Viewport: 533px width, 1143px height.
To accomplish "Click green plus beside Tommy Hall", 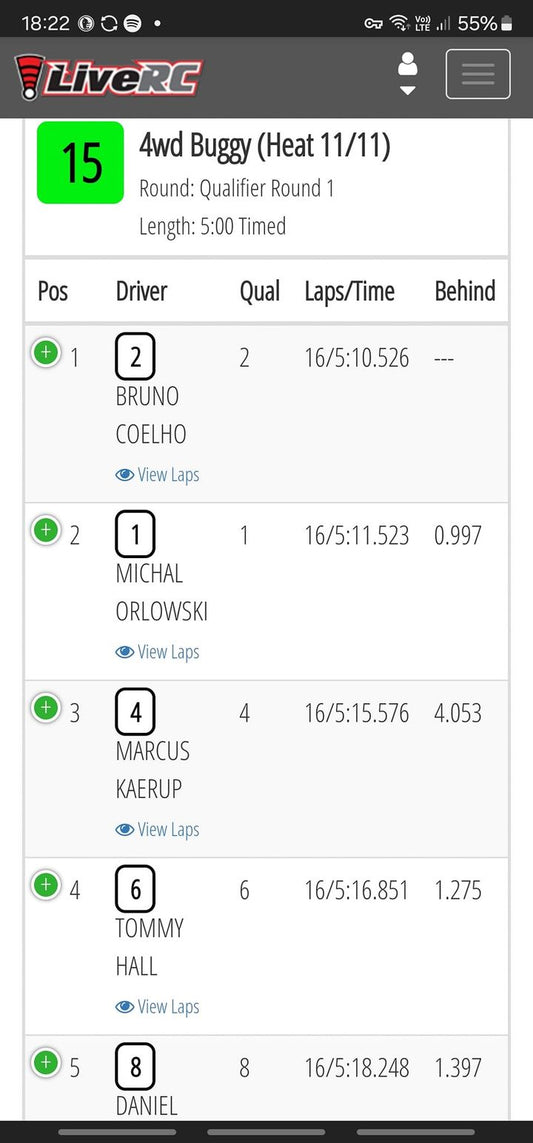I will [x=45, y=885].
